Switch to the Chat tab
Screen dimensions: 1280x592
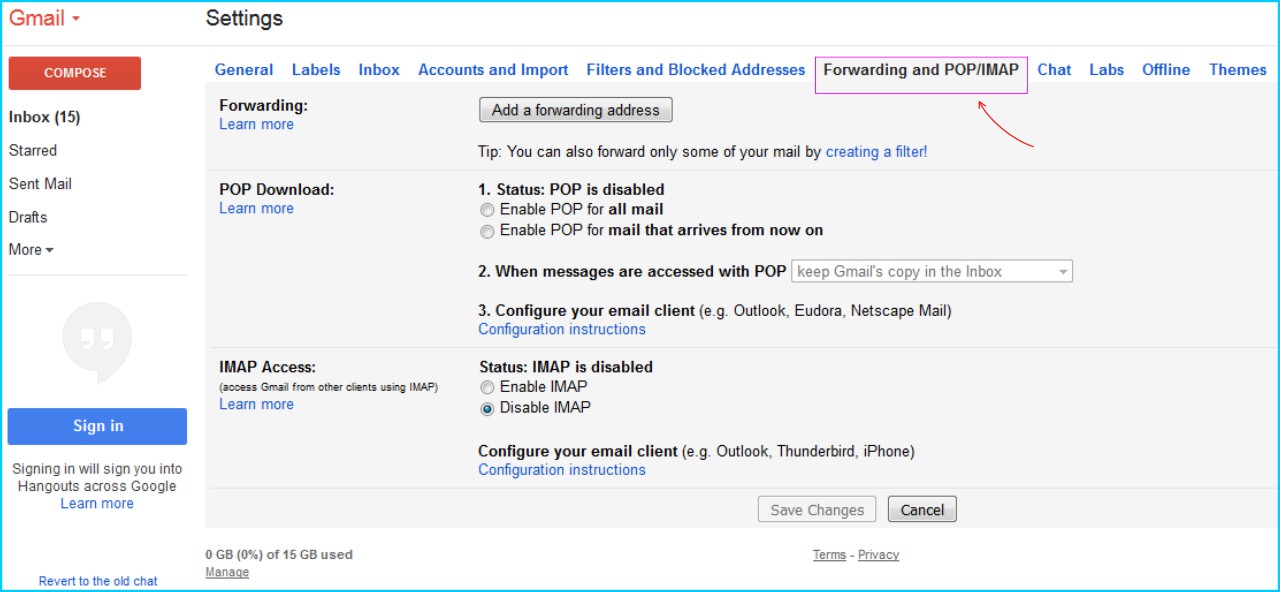click(1054, 70)
